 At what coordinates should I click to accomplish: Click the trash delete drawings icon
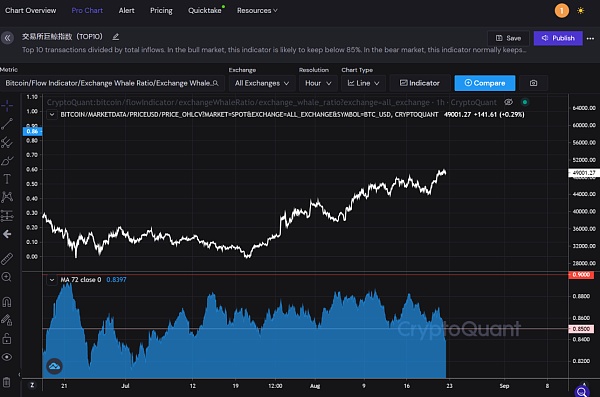(x=7, y=382)
